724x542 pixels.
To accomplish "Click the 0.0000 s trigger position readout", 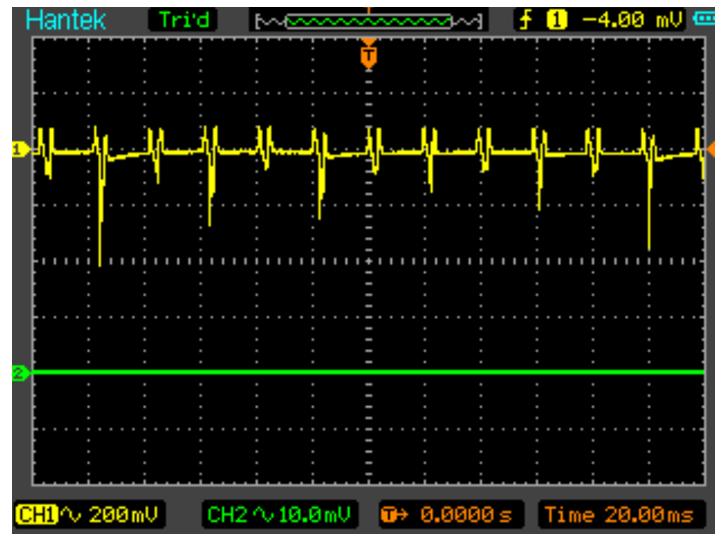I will coord(465,514).
